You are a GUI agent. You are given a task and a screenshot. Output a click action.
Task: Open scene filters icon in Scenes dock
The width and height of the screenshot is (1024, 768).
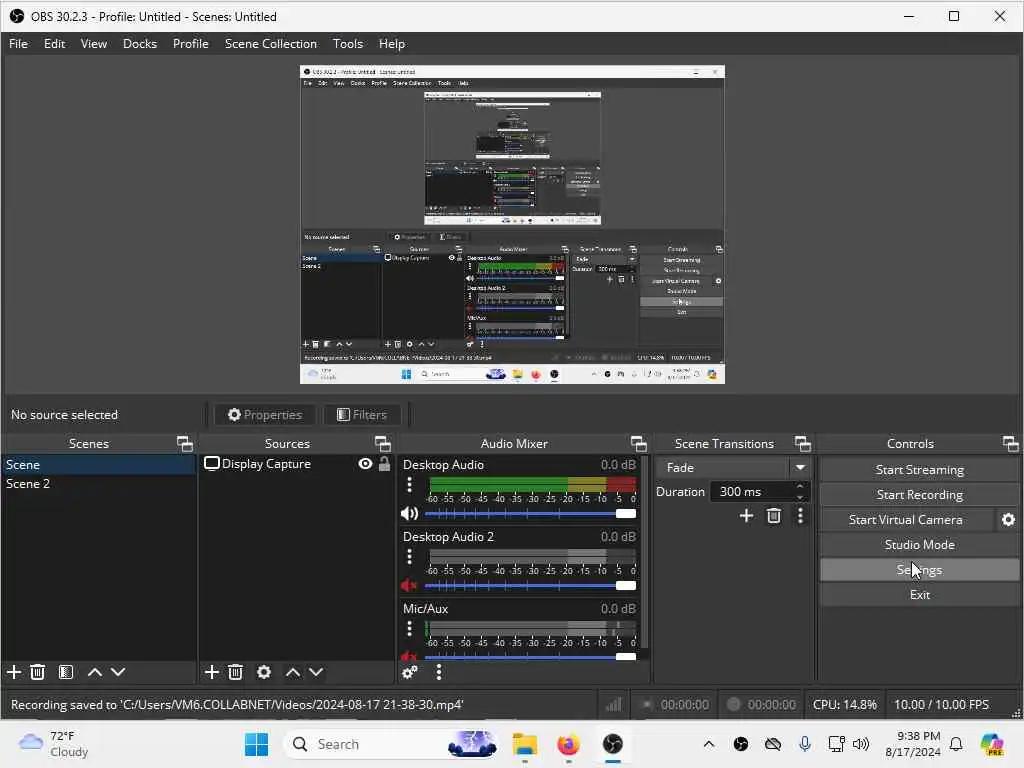click(x=66, y=671)
